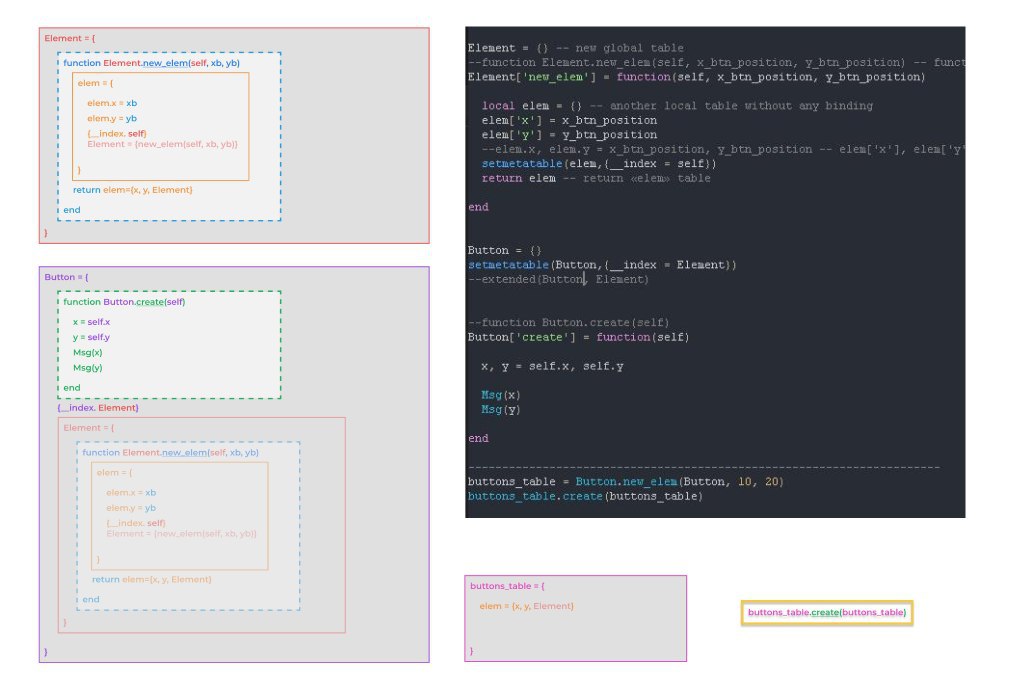This screenshot has width=1010, height=696.
Task: Click 'elem = {x, y, Element}' in buttons_table box
Action: tap(527, 607)
